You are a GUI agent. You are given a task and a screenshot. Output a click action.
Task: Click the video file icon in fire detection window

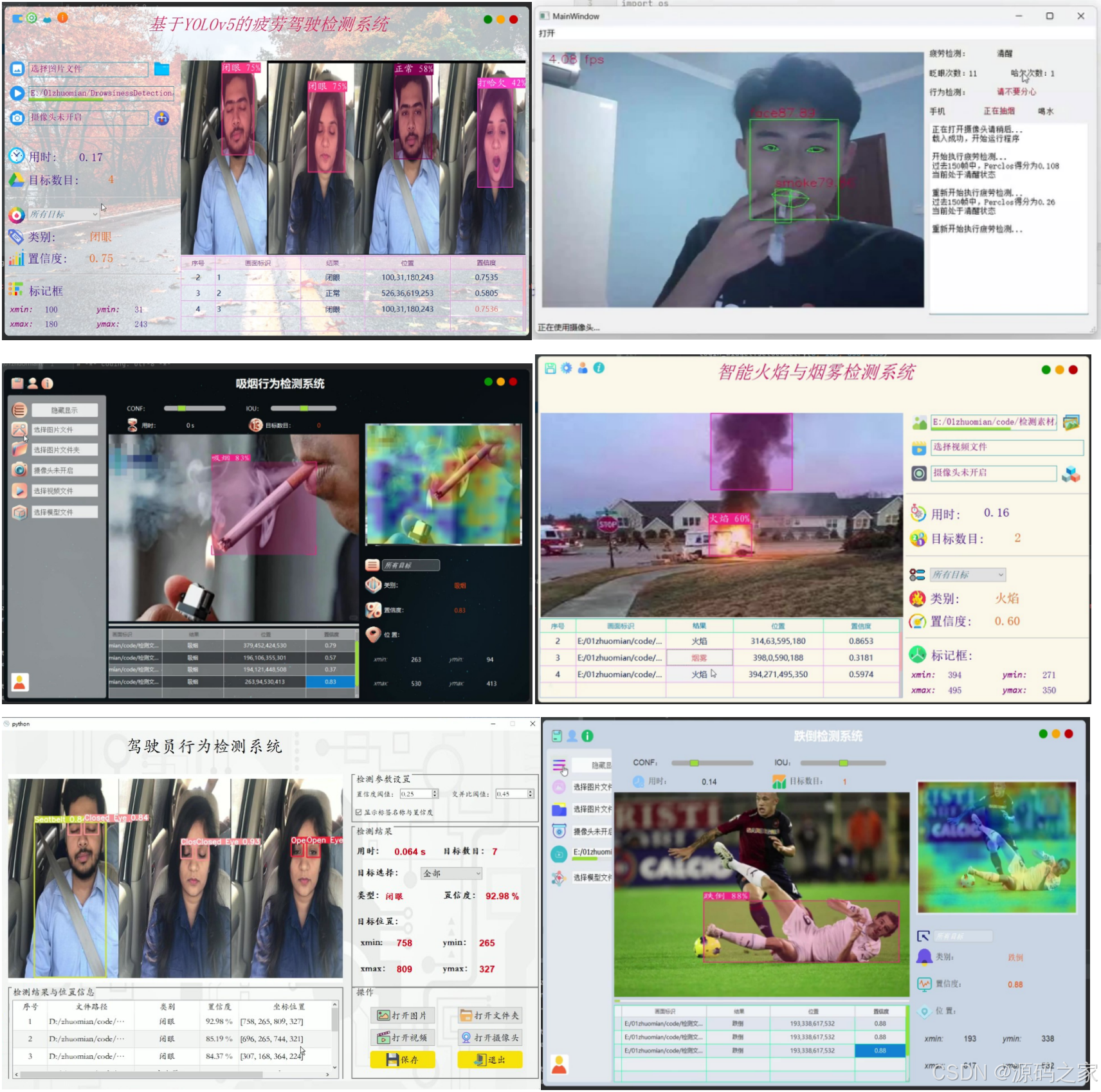[x=919, y=448]
